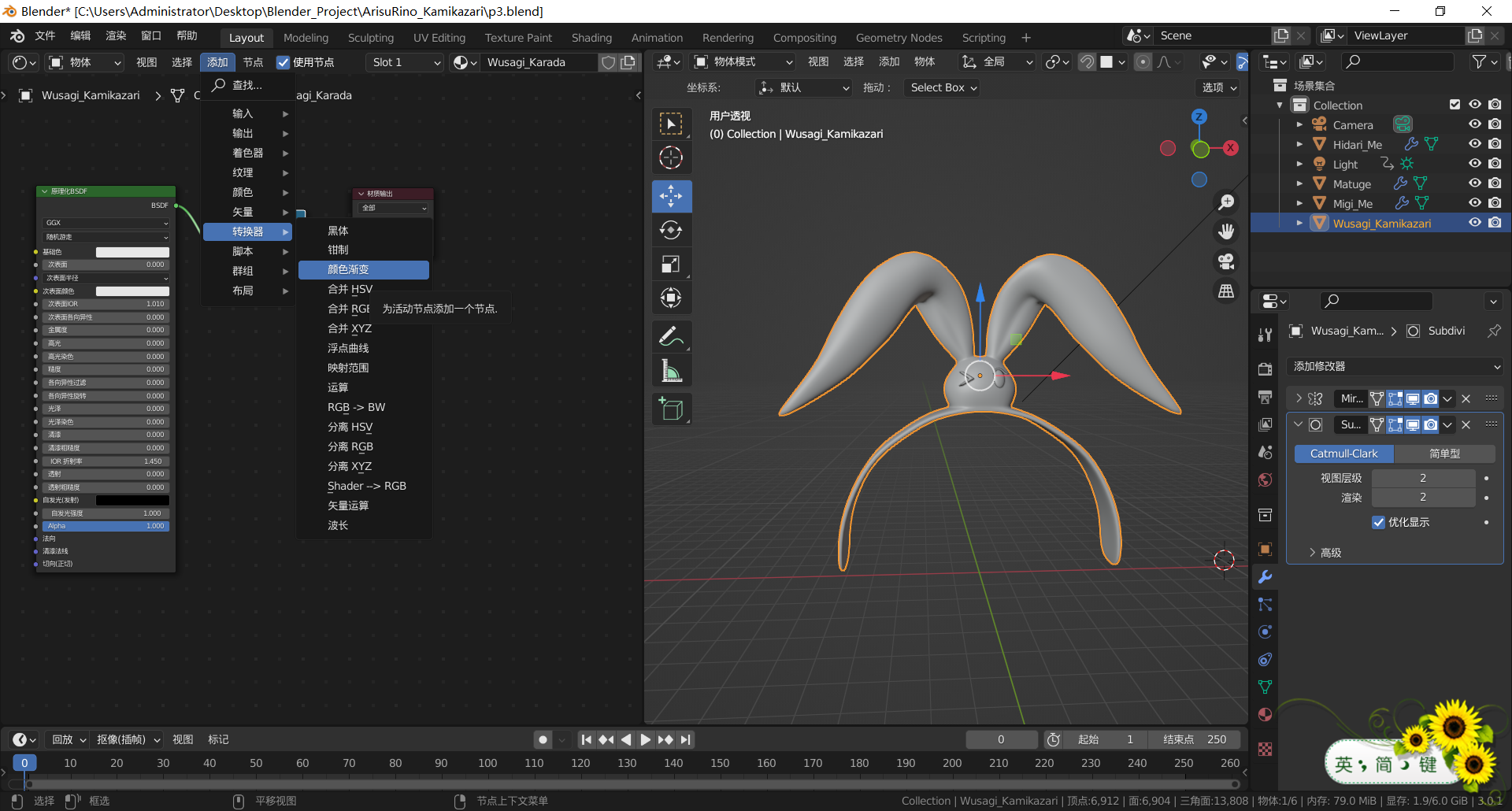The image size is (1512, 811).
Task: Toggle Collection exclude checkbox in outliner
Action: (1455, 105)
